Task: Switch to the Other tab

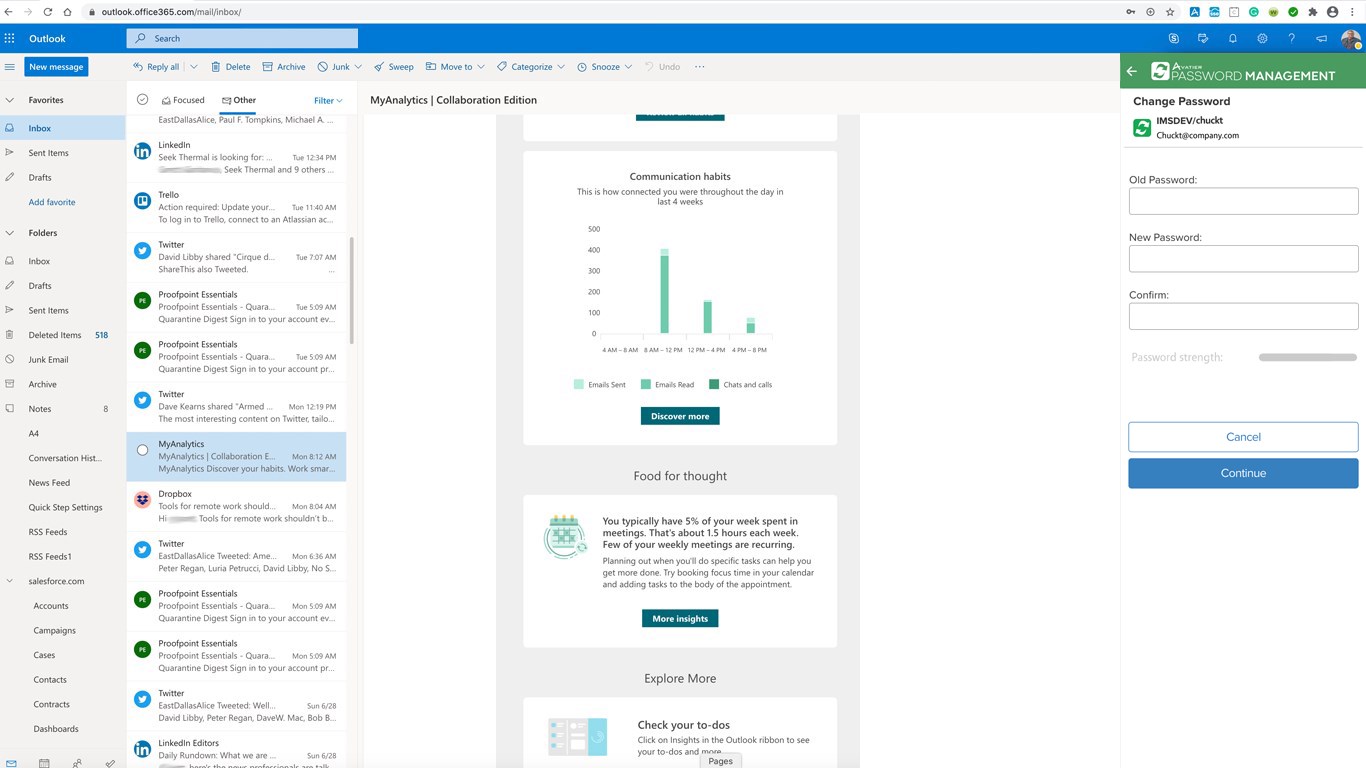Action: (x=239, y=100)
